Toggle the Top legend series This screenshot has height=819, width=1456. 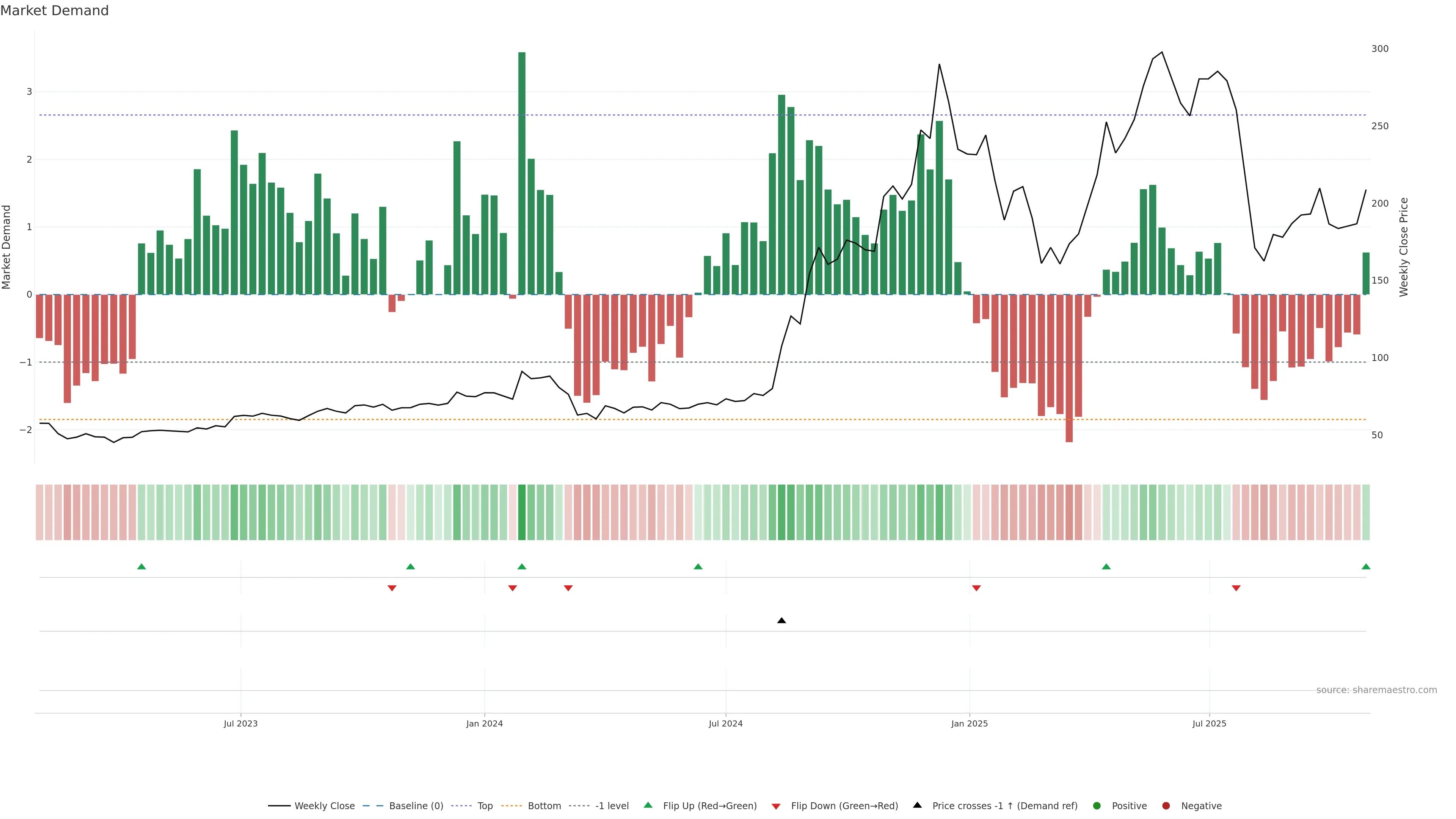[x=485, y=806]
